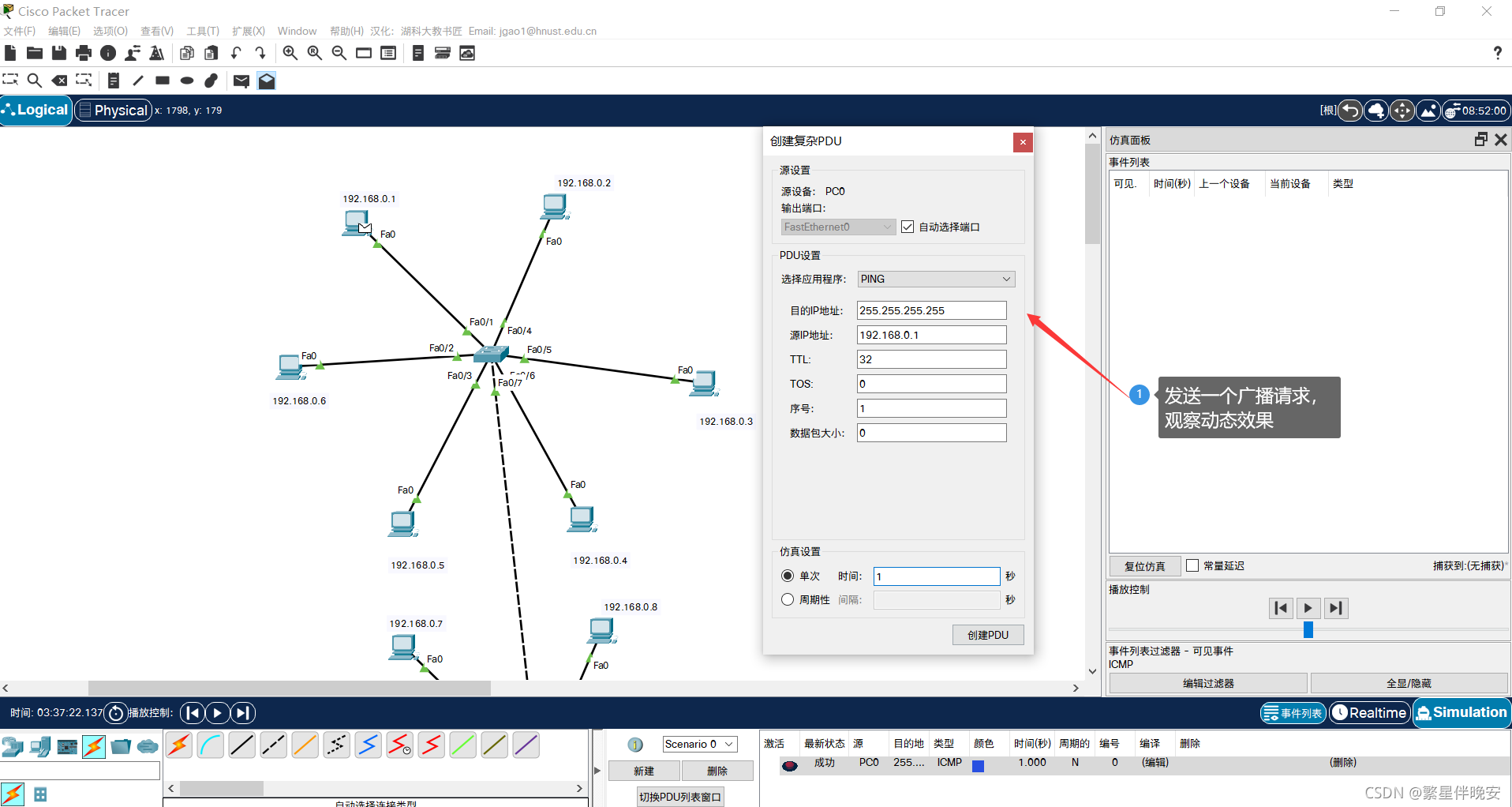Click the (删除) link in PDU row
The height and width of the screenshot is (807, 1512).
1343,763
